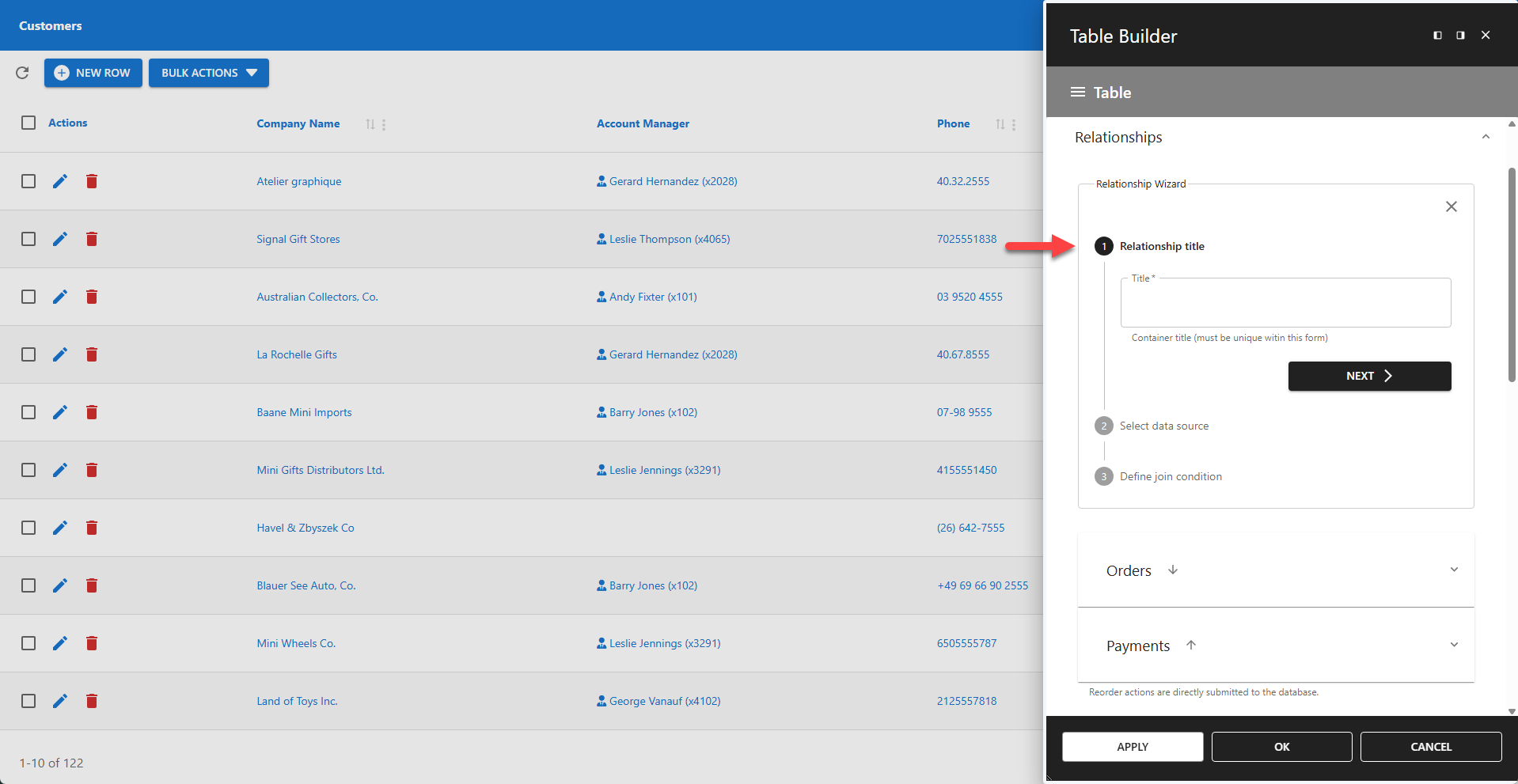Open the Bulk Actions dropdown

[x=208, y=73]
